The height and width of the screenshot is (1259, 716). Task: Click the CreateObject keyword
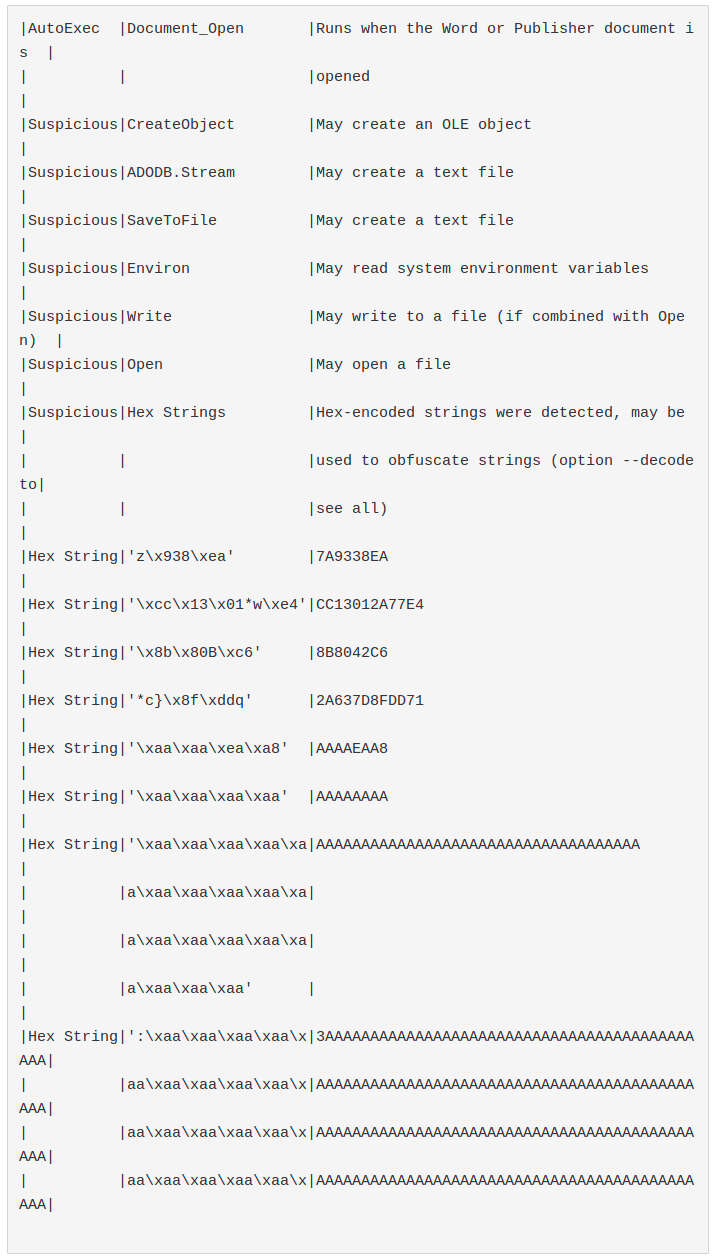click(x=180, y=125)
